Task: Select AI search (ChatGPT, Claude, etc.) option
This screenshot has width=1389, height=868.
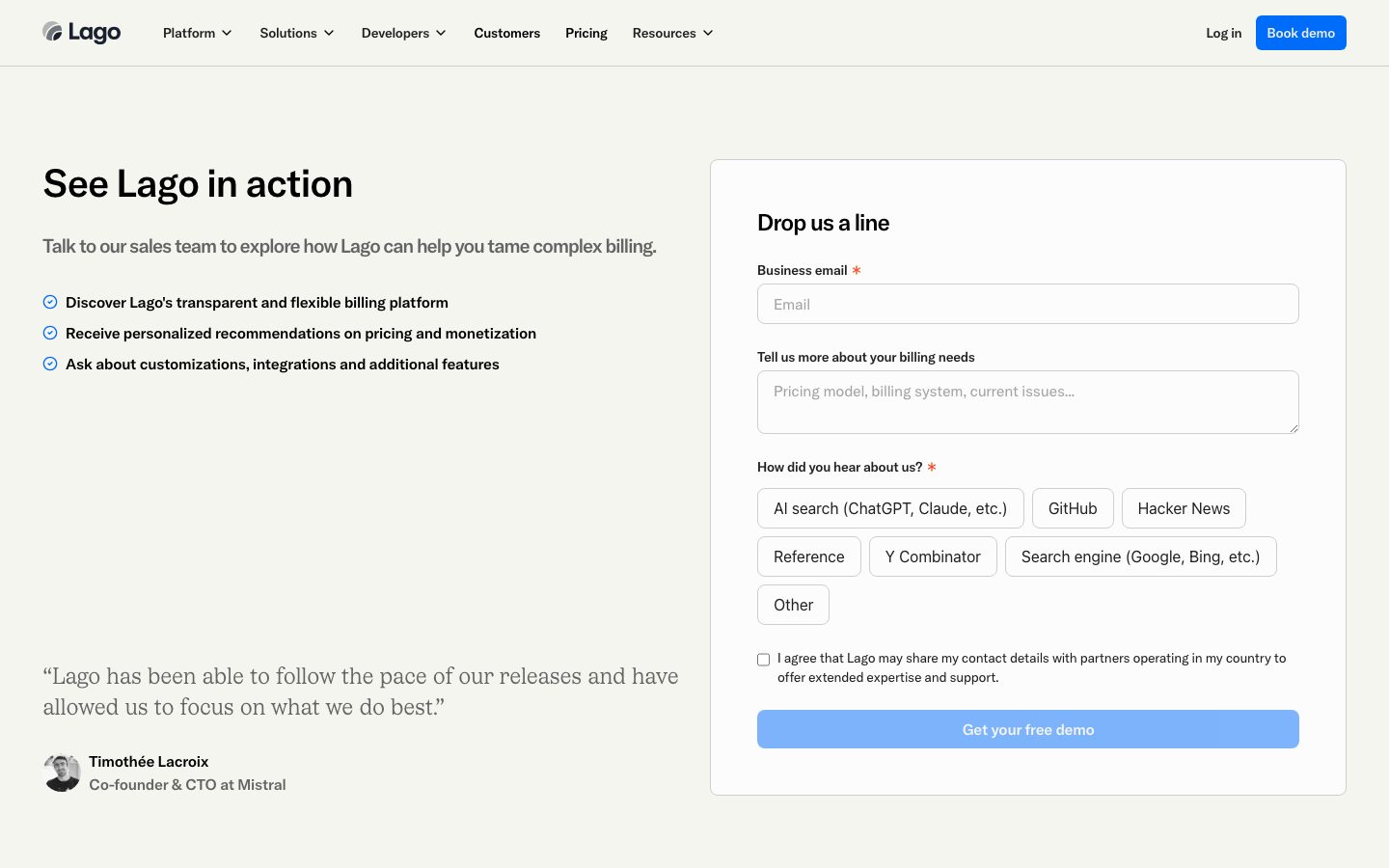Action: pos(890,508)
